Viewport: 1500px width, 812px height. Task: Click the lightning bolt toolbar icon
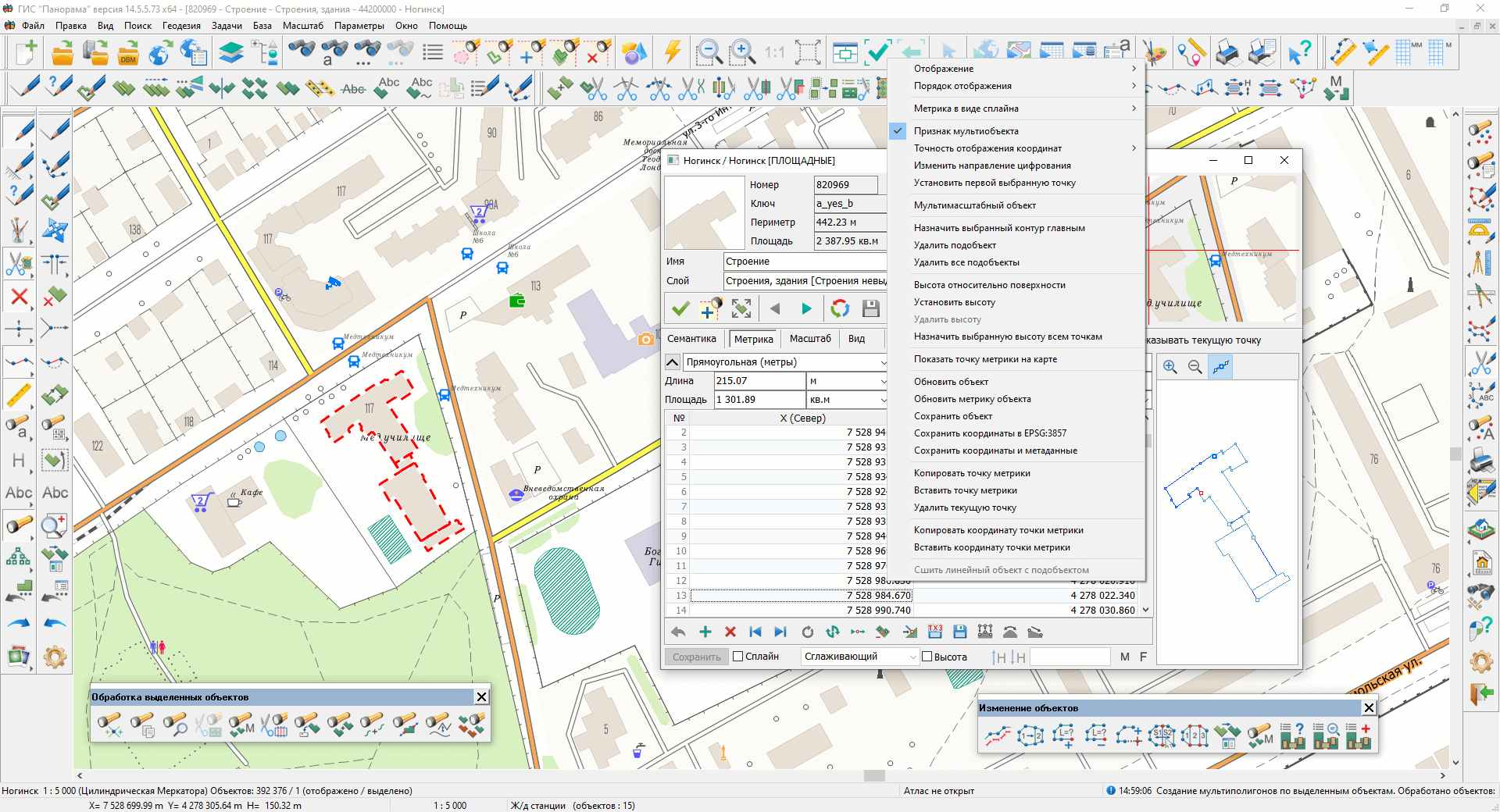[x=672, y=53]
